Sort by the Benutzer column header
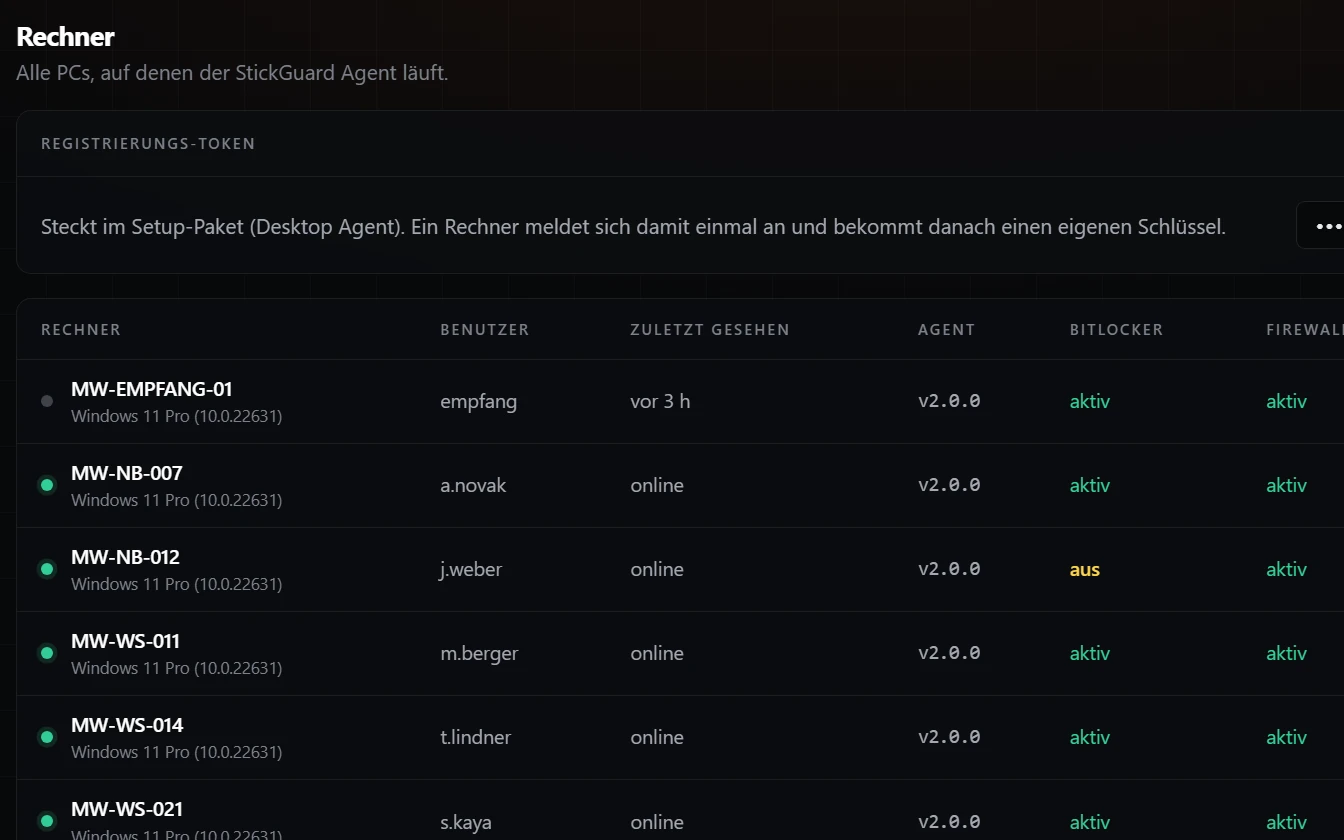The width and height of the screenshot is (1344, 840). (x=485, y=329)
